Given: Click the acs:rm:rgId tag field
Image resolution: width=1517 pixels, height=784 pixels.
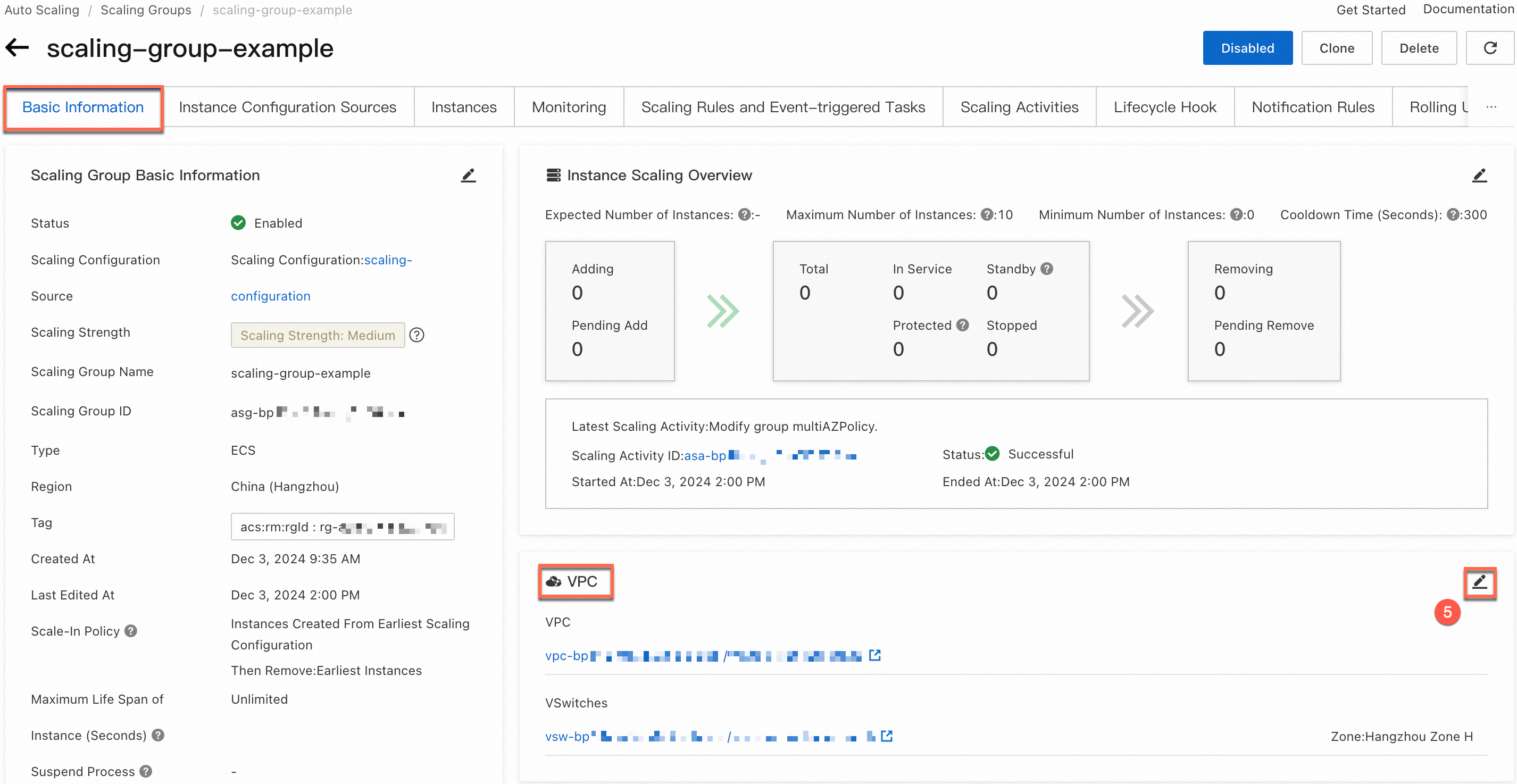Looking at the screenshot, I should pos(342,527).
